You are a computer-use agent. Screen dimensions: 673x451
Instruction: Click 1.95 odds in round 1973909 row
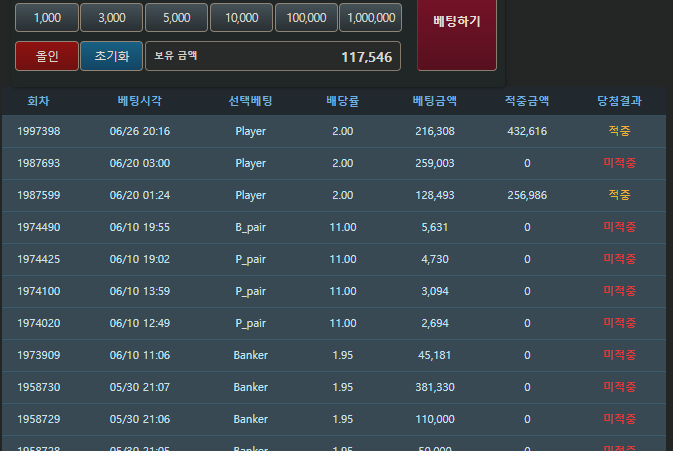[x=343, y=355]
